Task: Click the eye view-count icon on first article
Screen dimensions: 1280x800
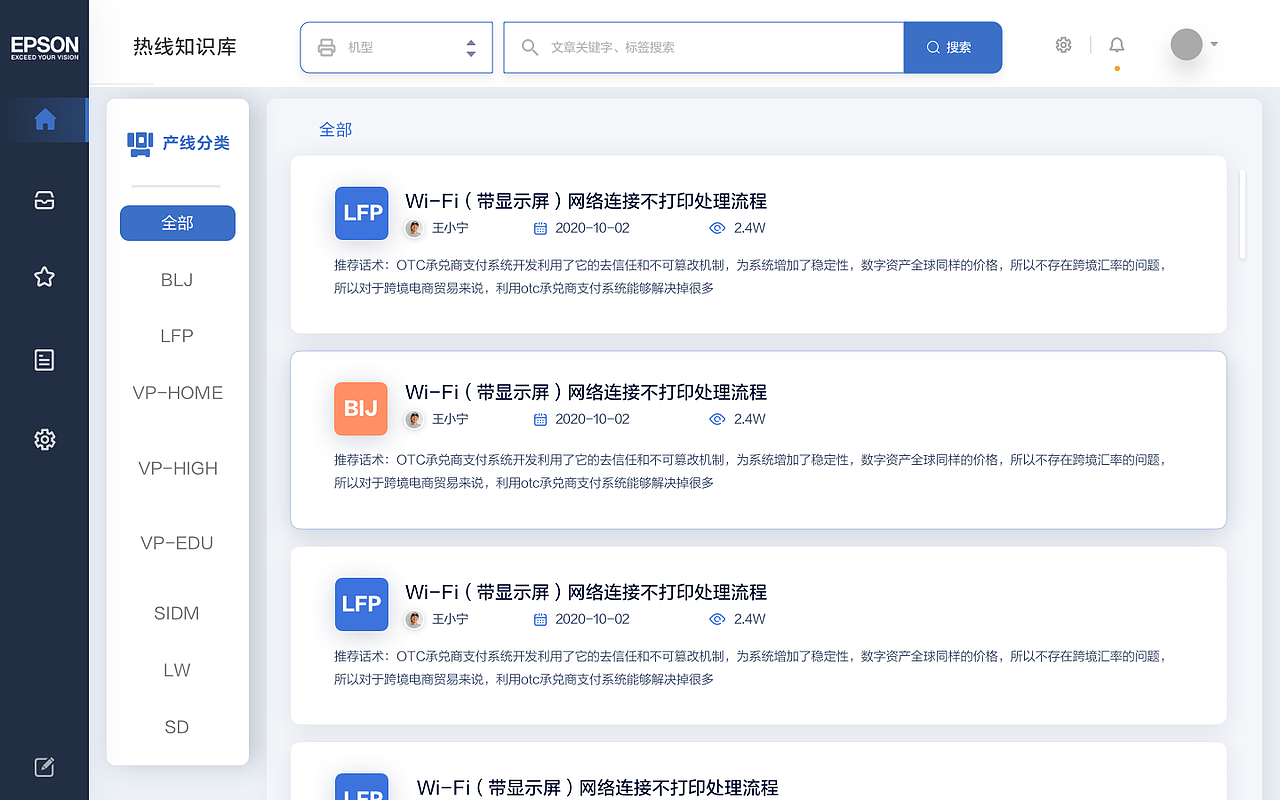Action: pos(717,227)
